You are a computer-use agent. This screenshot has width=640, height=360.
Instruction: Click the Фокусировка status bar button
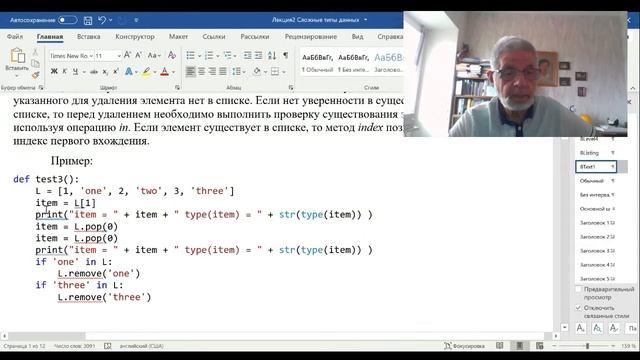click(x=464, y=346)
